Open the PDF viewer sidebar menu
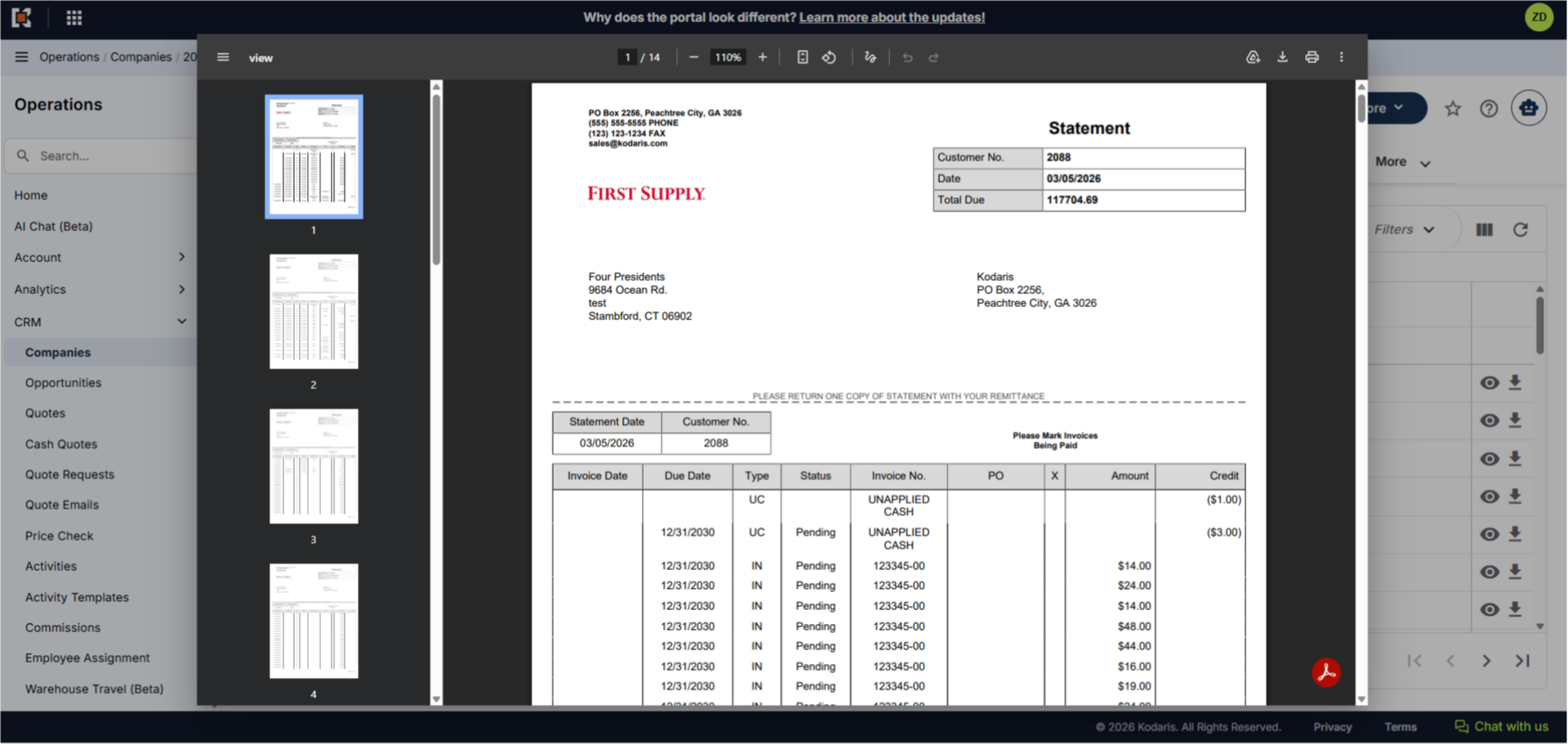 point(223,57)
